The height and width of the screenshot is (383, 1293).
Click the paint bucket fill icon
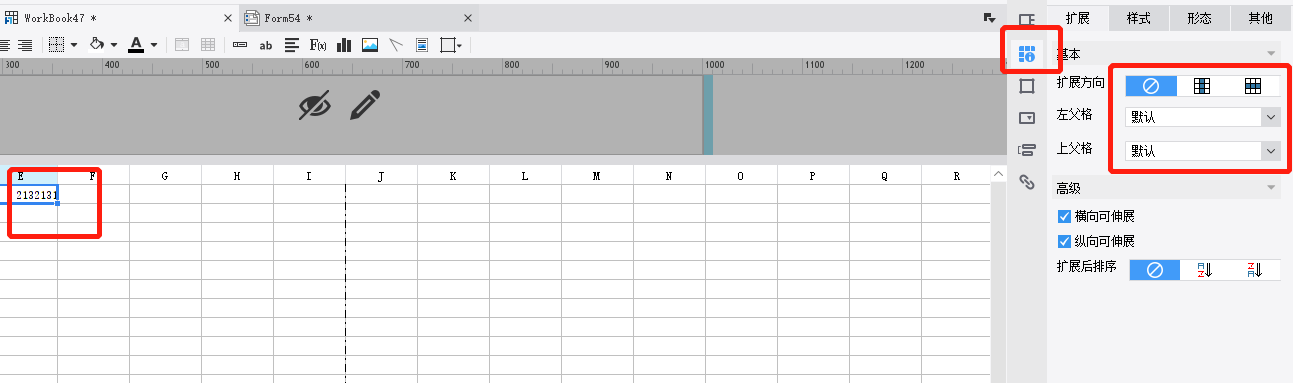(97, 45)
